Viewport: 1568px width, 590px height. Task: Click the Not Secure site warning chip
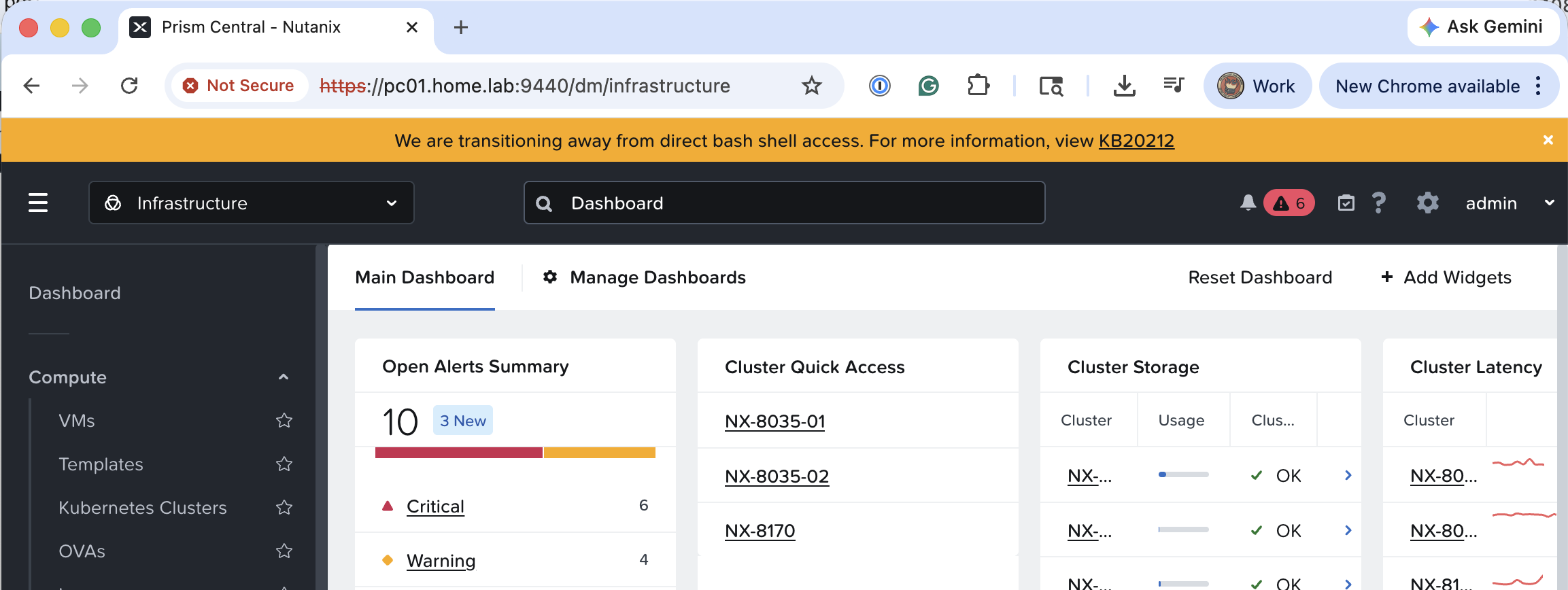238,86
